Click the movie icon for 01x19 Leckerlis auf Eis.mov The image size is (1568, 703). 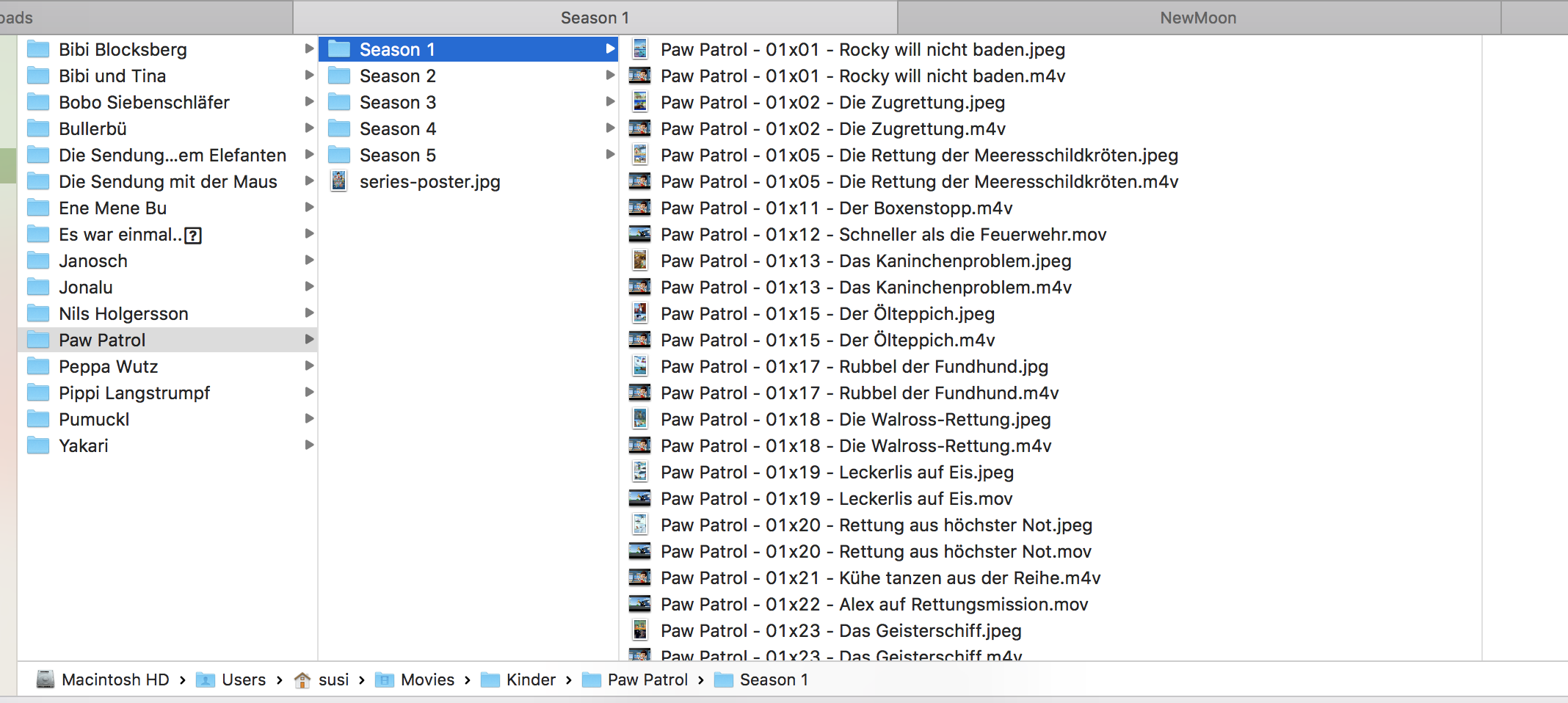click(640, 498)
